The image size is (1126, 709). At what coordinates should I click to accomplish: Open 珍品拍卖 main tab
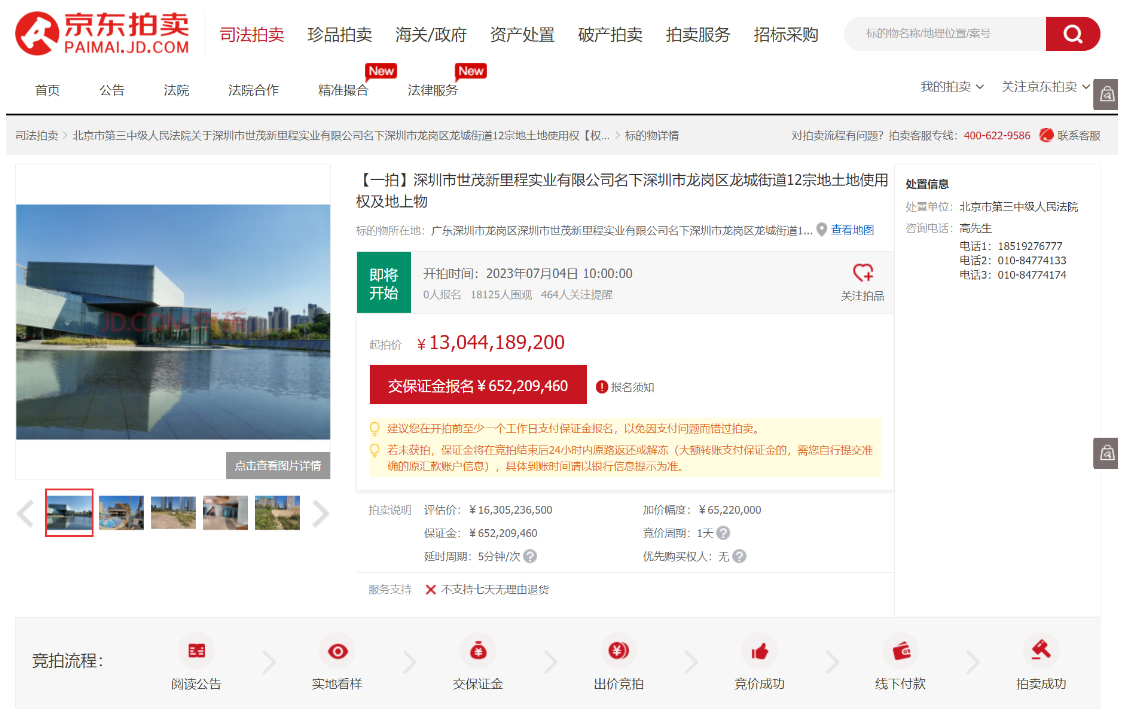(x=340, y=34)
